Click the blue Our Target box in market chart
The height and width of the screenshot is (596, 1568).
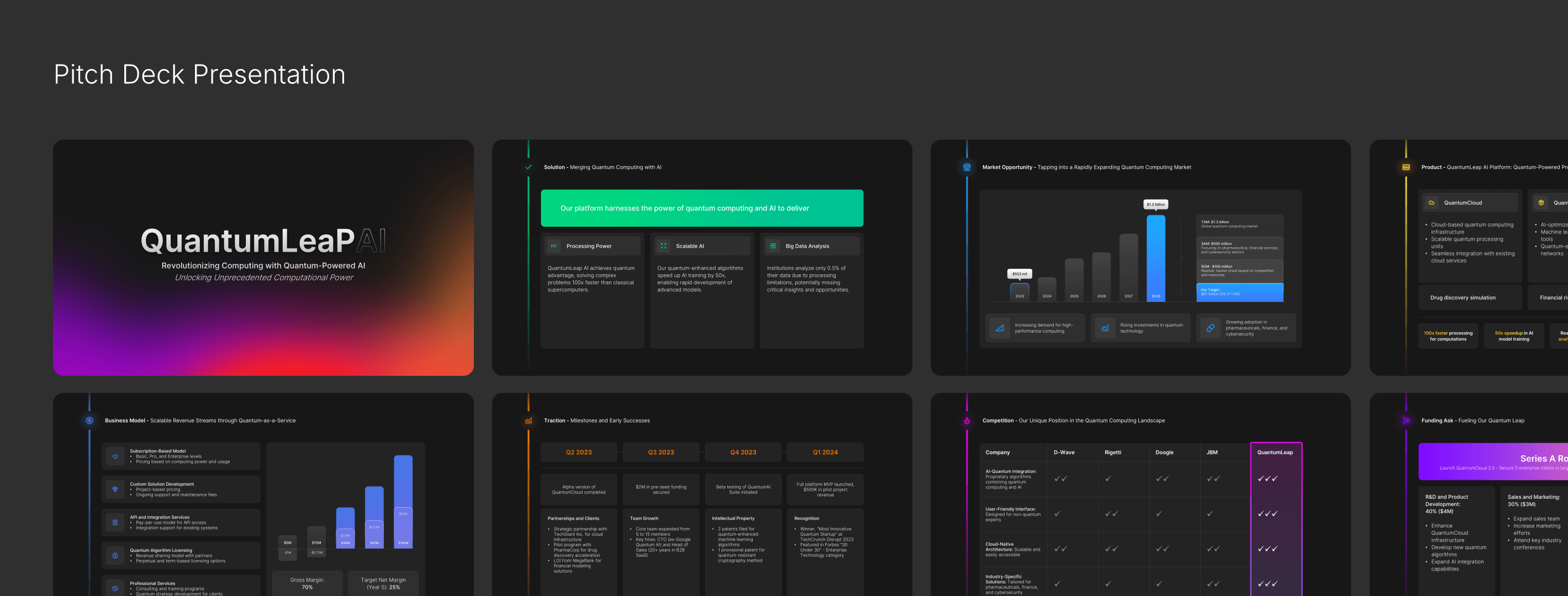pyautogui.click(x=1239, y=292)
